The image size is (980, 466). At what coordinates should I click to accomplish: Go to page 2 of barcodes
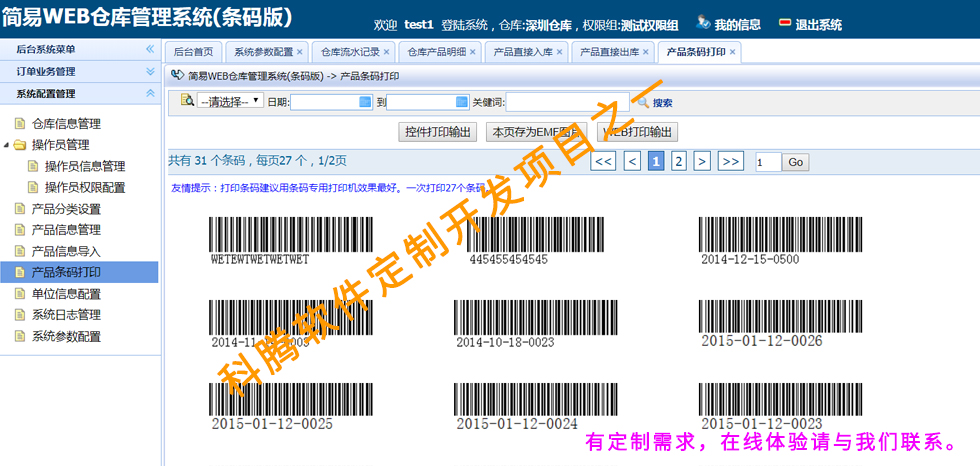click(679, 162)
